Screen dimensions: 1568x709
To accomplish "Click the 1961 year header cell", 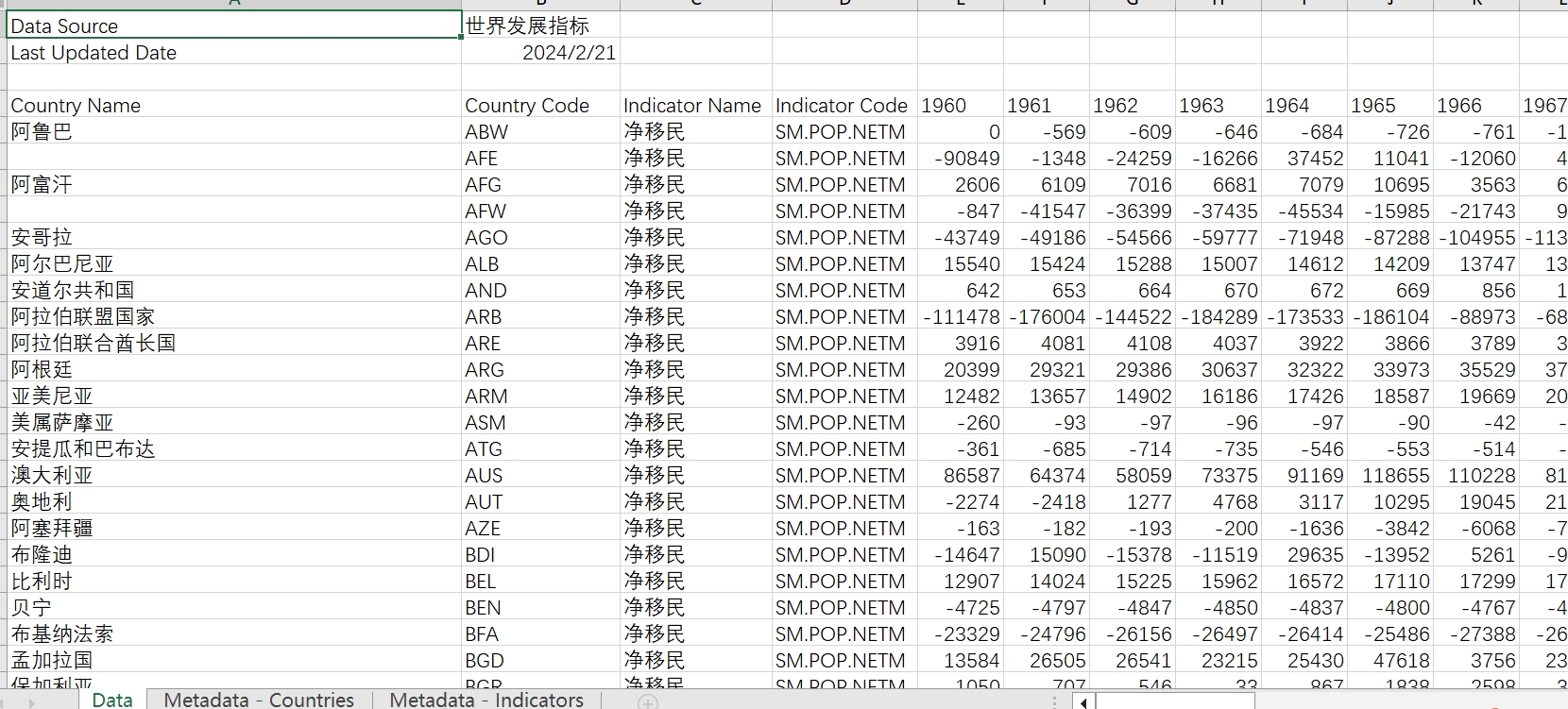I will [1047, 105].
